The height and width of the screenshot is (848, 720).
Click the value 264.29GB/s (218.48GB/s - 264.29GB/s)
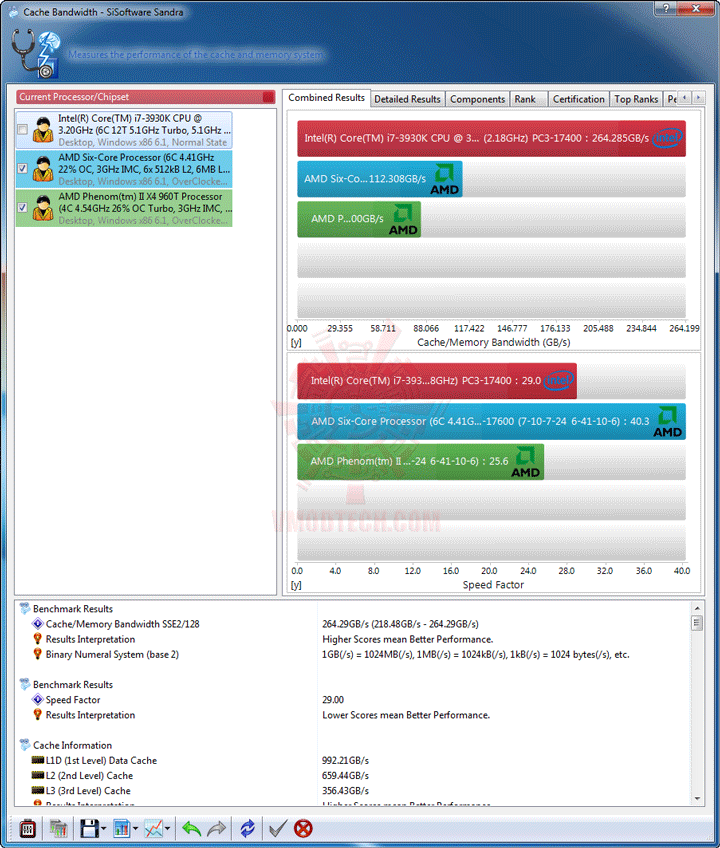pyautogui.click(x=400, y=624)
